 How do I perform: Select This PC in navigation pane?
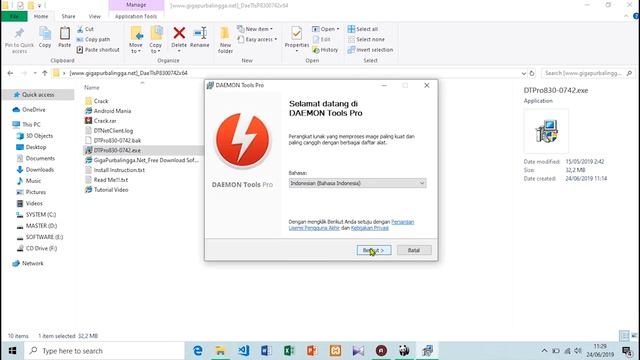coord(31,124)
